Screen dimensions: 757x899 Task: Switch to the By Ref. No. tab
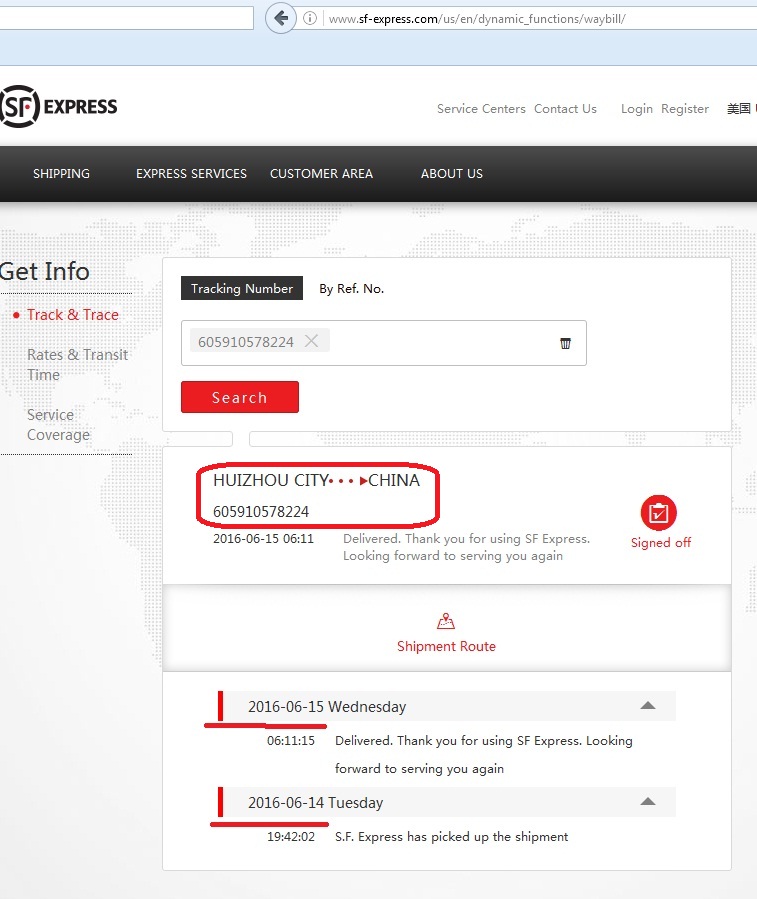click(352, 288)
